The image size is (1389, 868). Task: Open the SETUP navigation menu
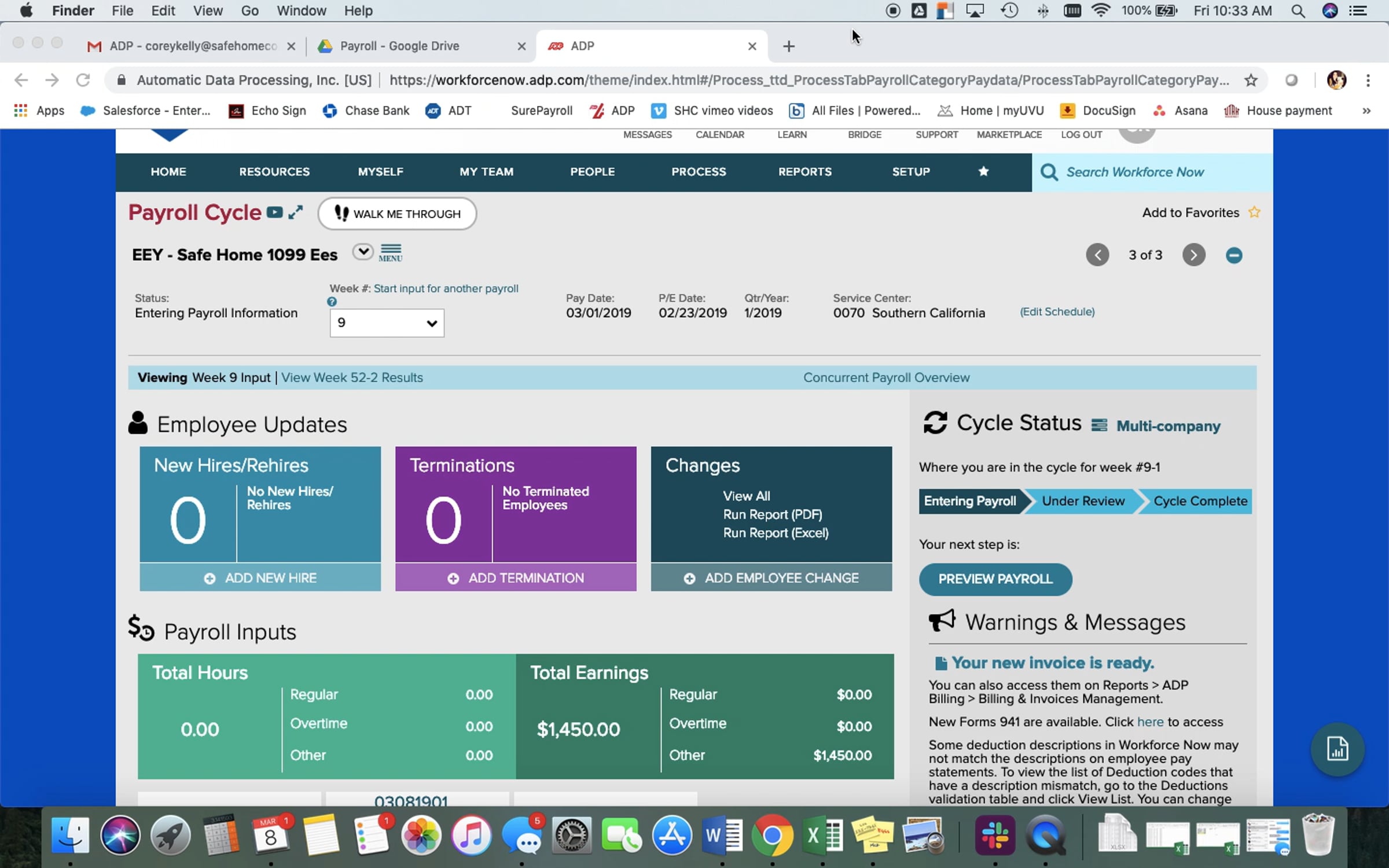point(911,172)
